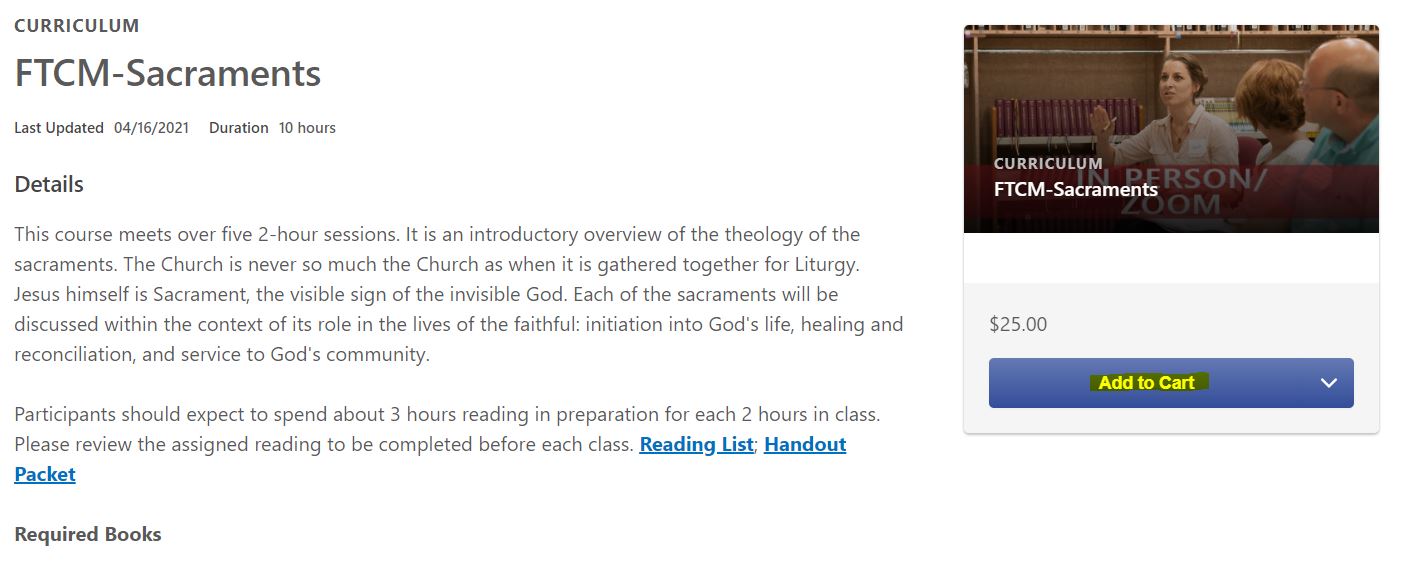Click the course thumbnail image
Viewport: 1413px width, 564px height.
(x=1171, y=129)
